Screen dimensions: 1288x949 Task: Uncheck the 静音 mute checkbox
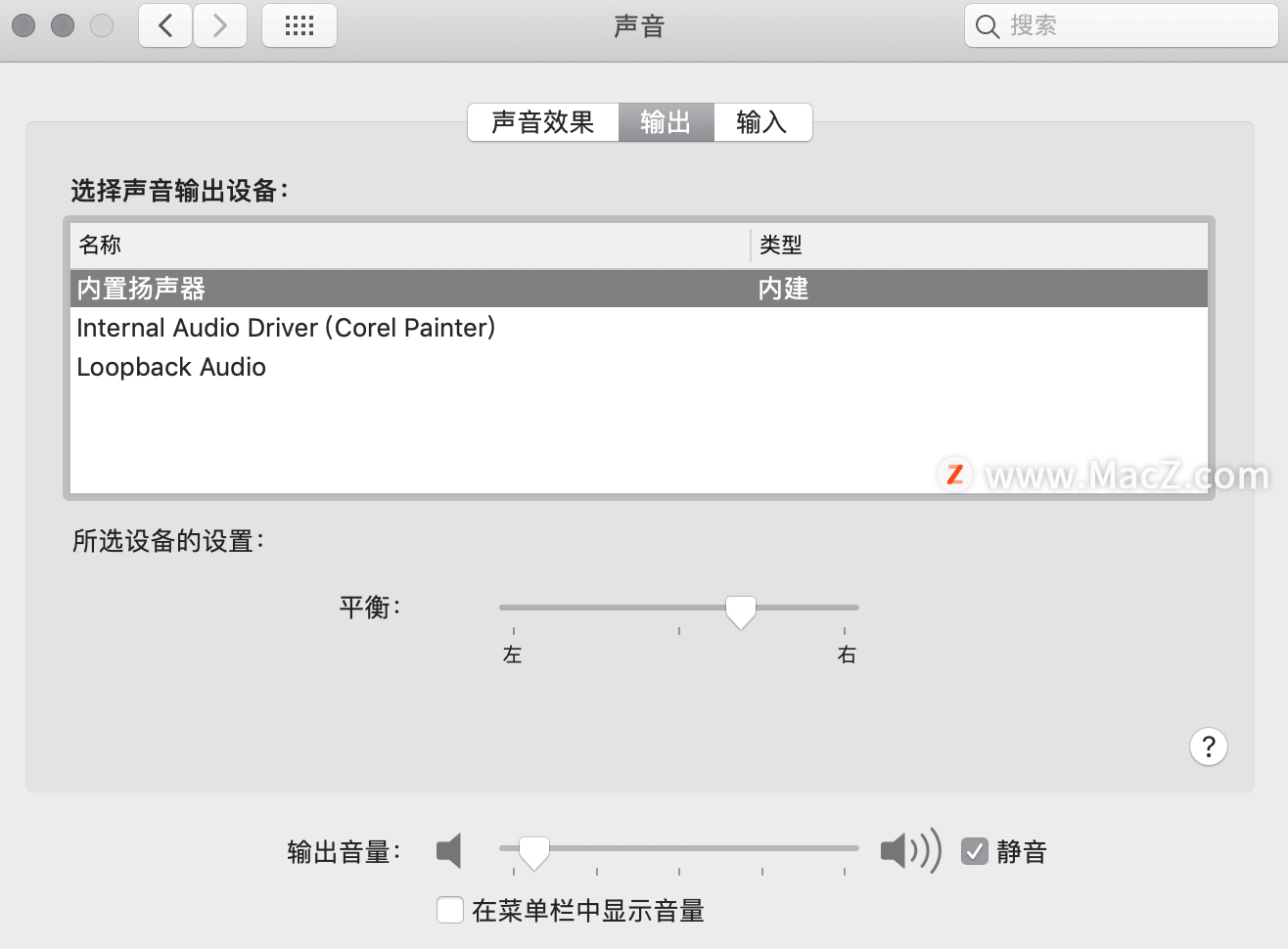click(x=975, y=851)
